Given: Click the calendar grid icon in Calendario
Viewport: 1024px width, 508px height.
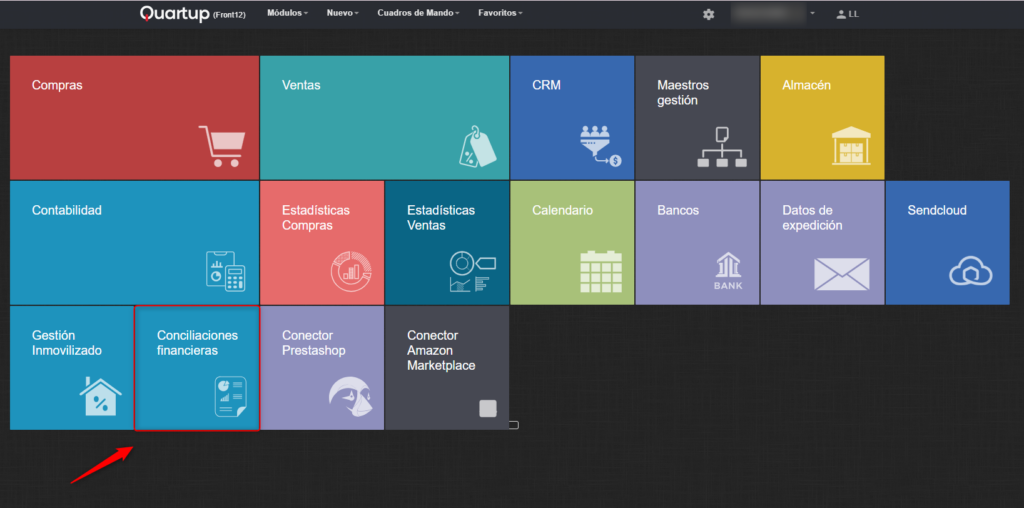Looking at the screenshot, I should click(x=601, y=271).
